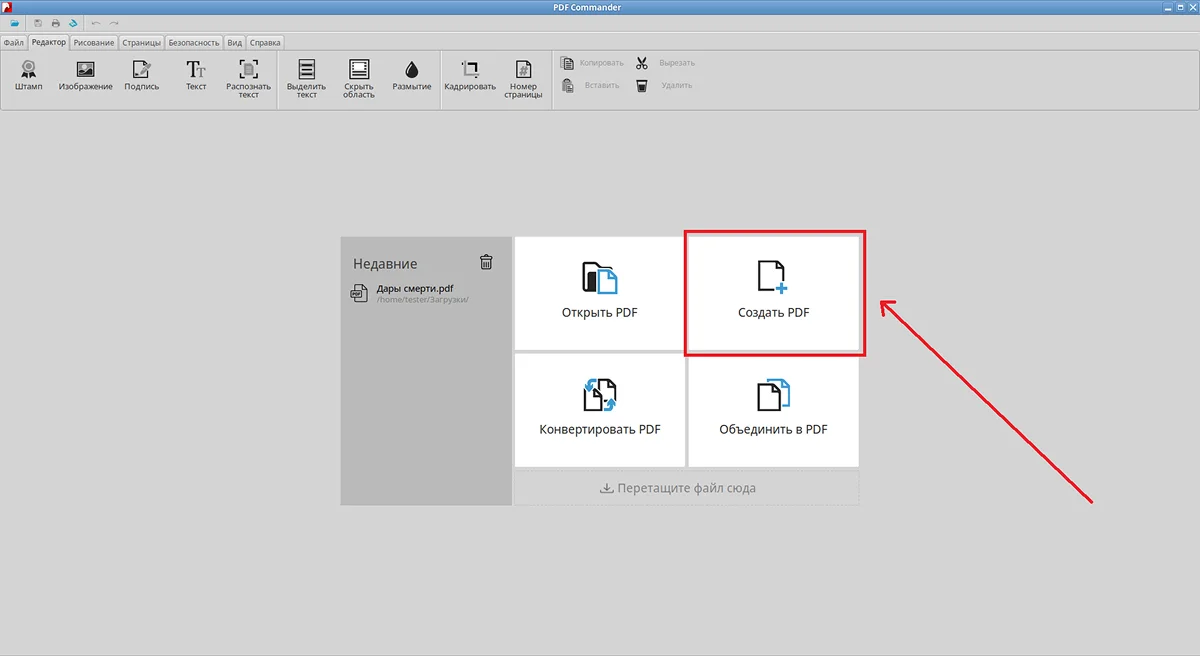Image resolution: width=1200 pixels, height=656 pixels.
Task: Switch to the Рисование tab
Action: [93, 43]
